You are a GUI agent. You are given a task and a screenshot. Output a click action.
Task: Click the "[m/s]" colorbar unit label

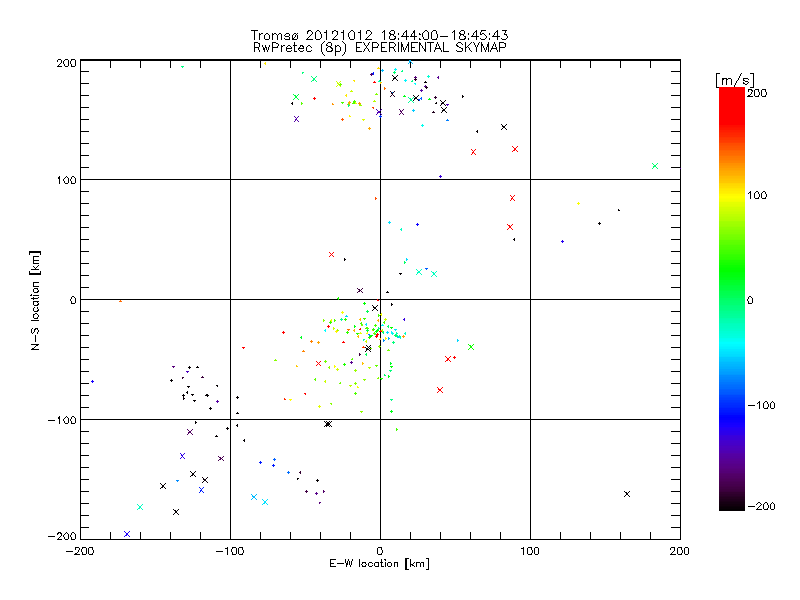click(735, 80)
